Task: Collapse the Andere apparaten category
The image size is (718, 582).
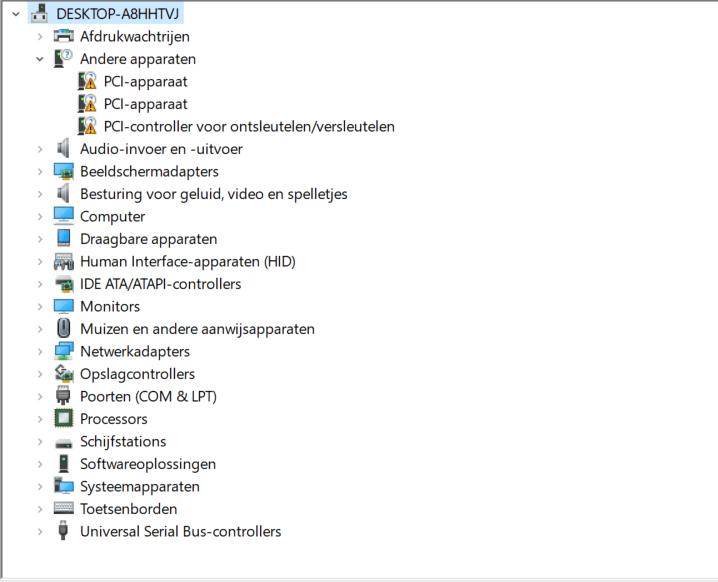Action: tap(40, 59)
